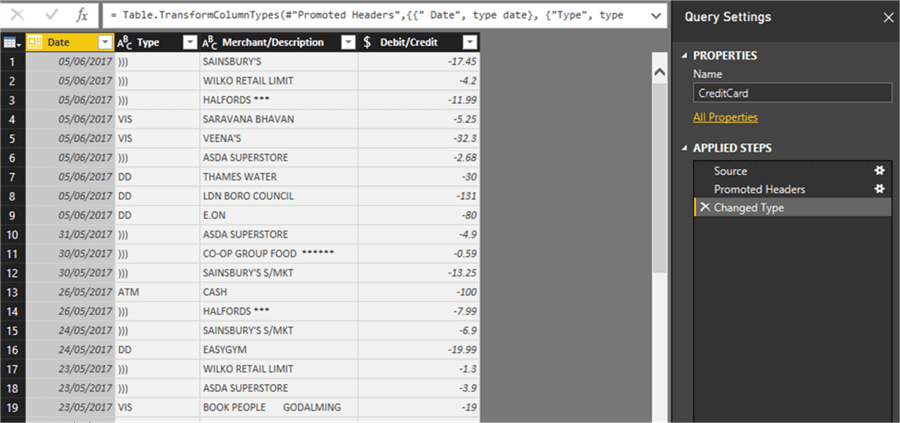Click the -13.25 amount cell
This screenshot has width=900, height=423.
(419, 273)
